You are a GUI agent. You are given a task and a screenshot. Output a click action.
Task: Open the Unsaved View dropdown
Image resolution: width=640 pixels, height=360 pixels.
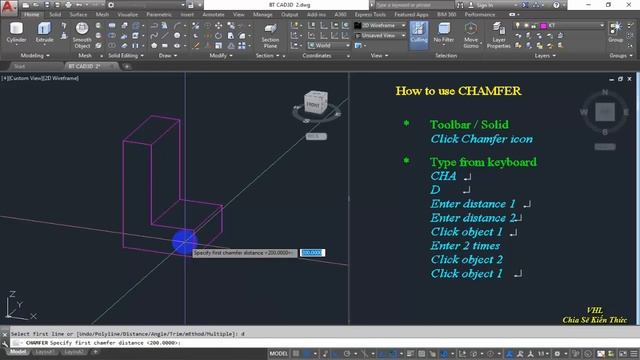click(380, 36)
